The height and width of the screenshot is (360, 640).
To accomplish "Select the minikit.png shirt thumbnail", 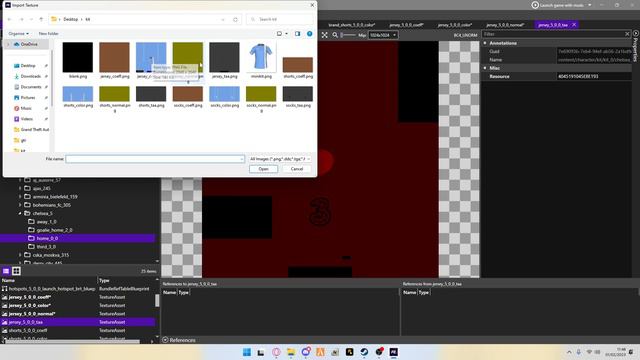I will pos(261,57).
